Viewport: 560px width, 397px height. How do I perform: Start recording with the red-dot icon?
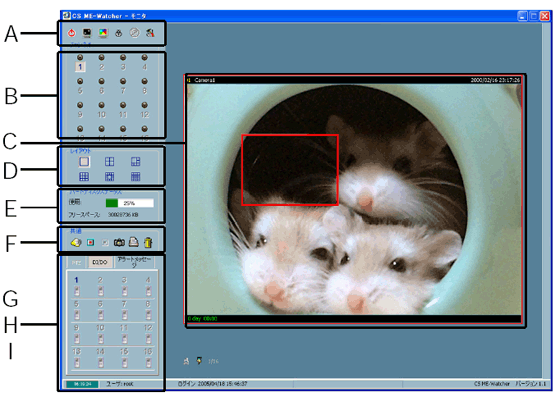[x=91, y=242]
